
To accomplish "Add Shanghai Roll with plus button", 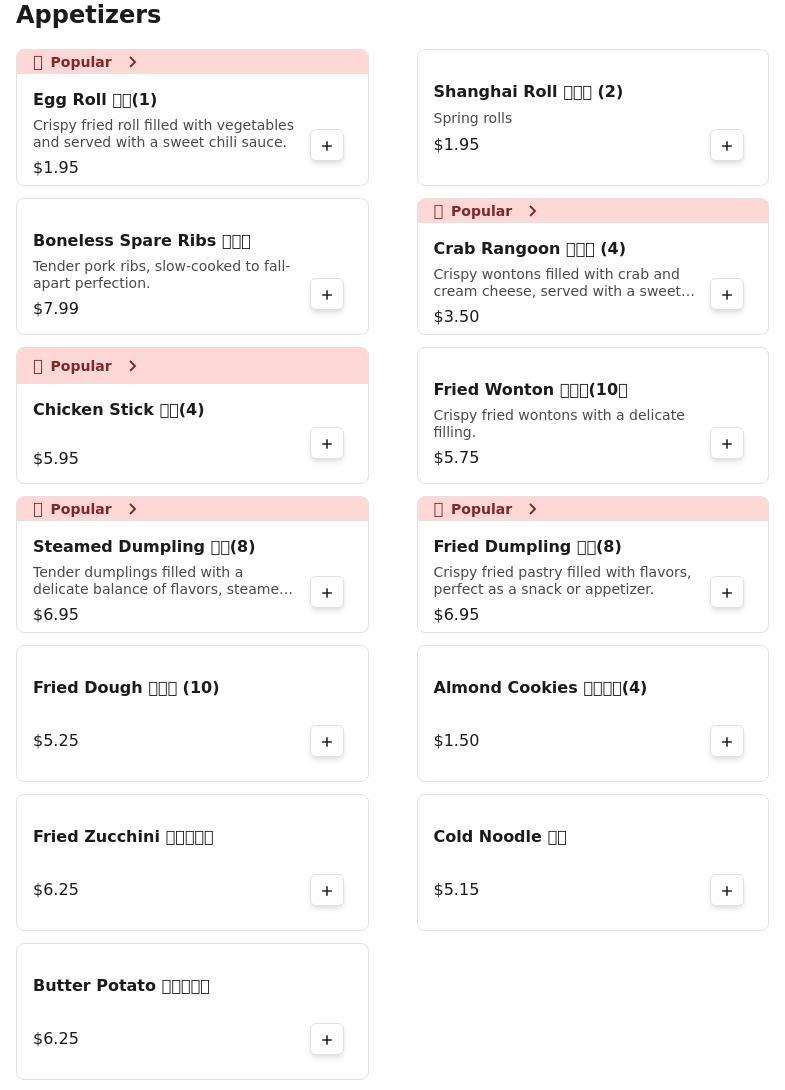I will (727, 145).
